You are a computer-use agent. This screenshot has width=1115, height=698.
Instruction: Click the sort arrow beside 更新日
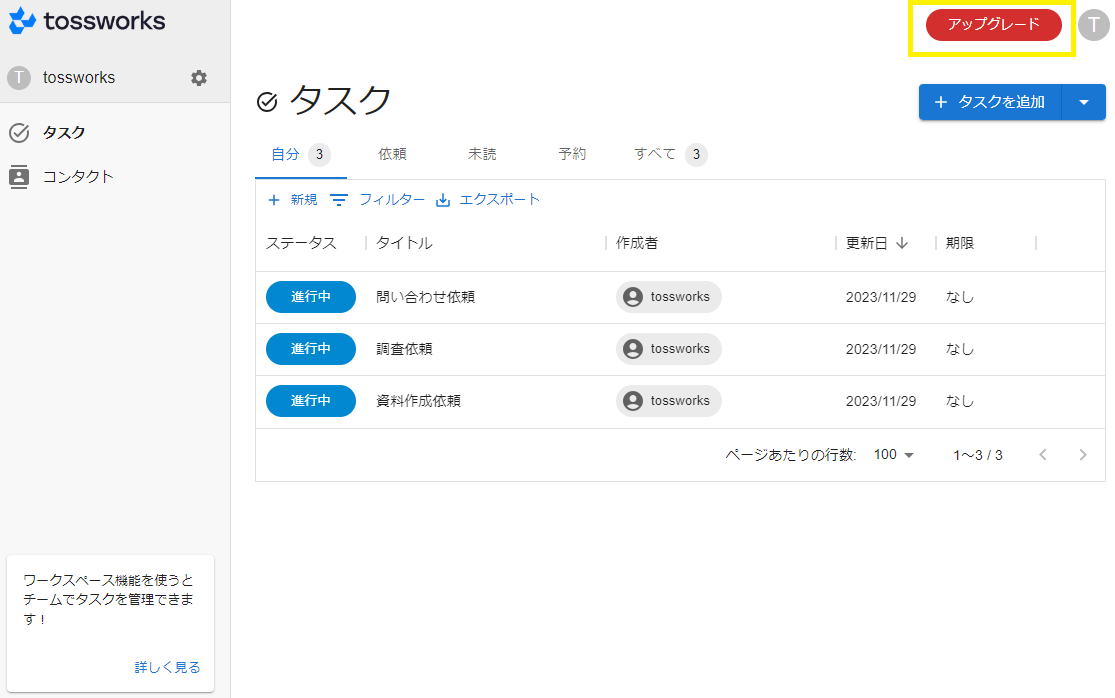(902, 243)
